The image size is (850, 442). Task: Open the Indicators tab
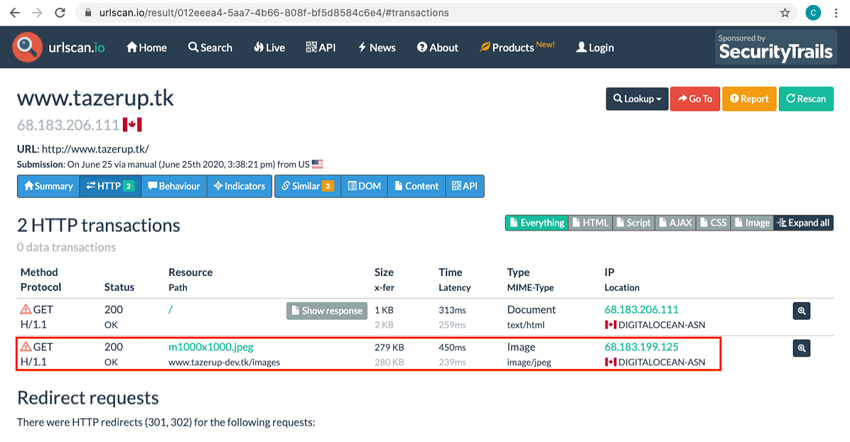239,186
